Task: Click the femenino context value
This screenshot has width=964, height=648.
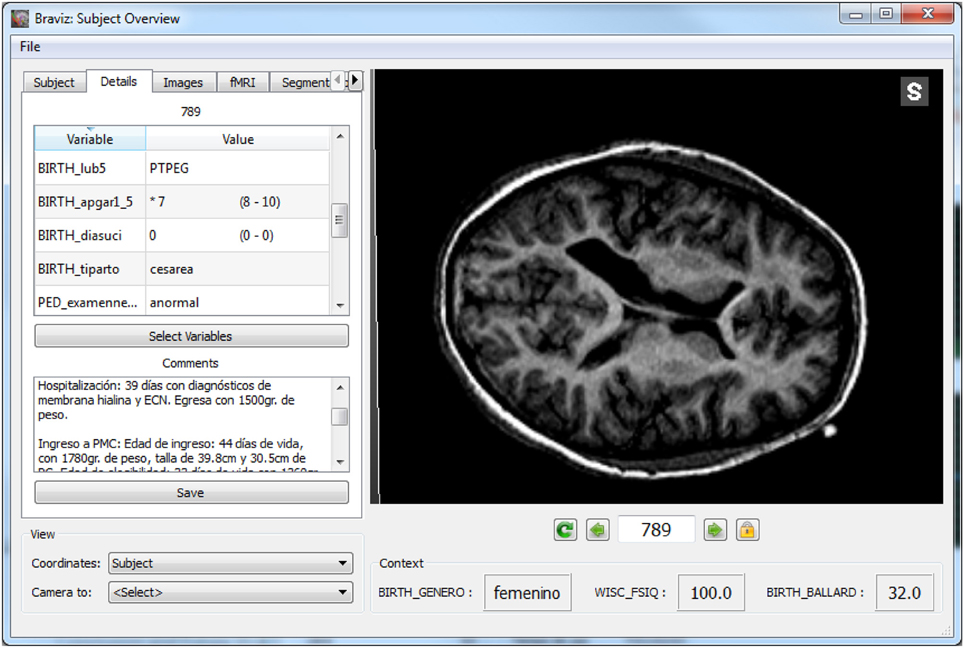Action: (x=527, y=593)
